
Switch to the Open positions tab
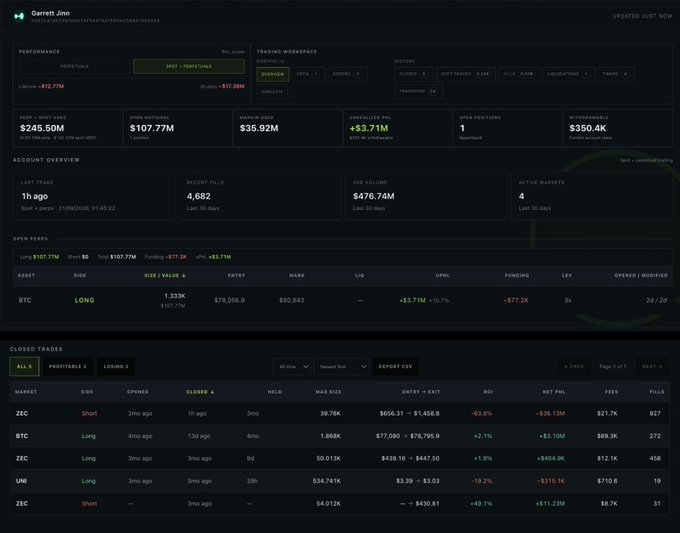308,74
